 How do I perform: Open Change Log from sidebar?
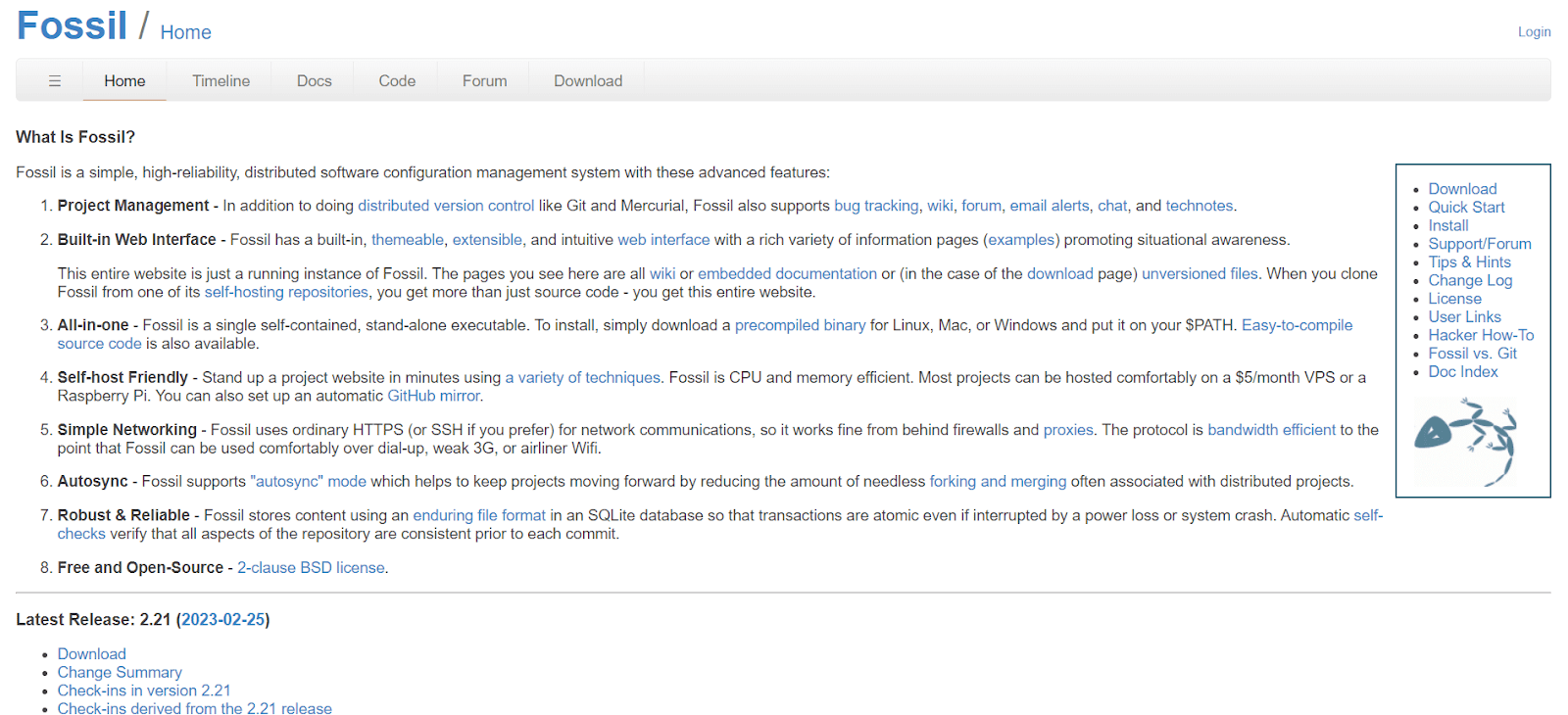click(x=1470, y=280)
